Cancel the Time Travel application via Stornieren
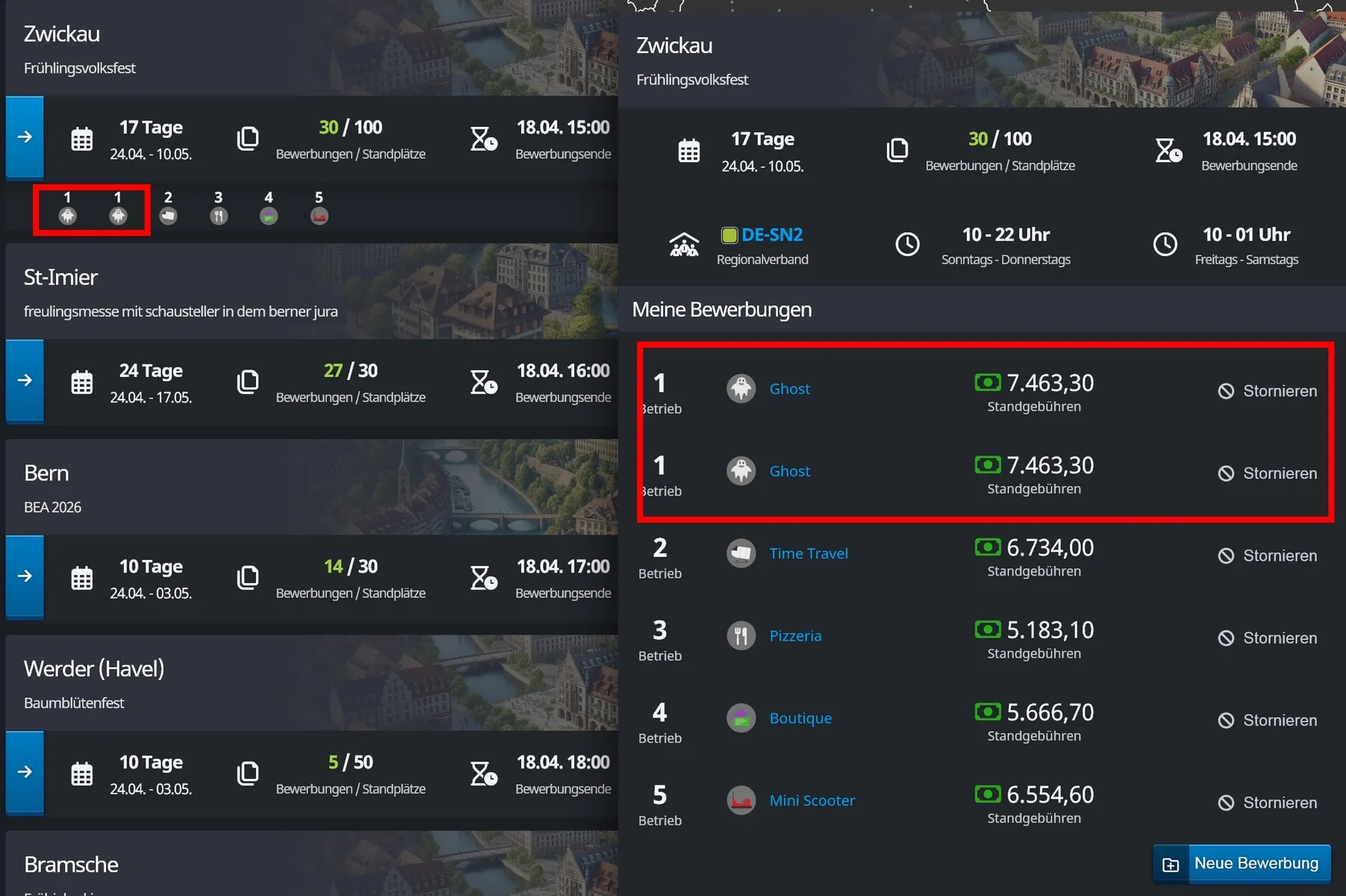1346x896 pixels. pos(1268,556)
